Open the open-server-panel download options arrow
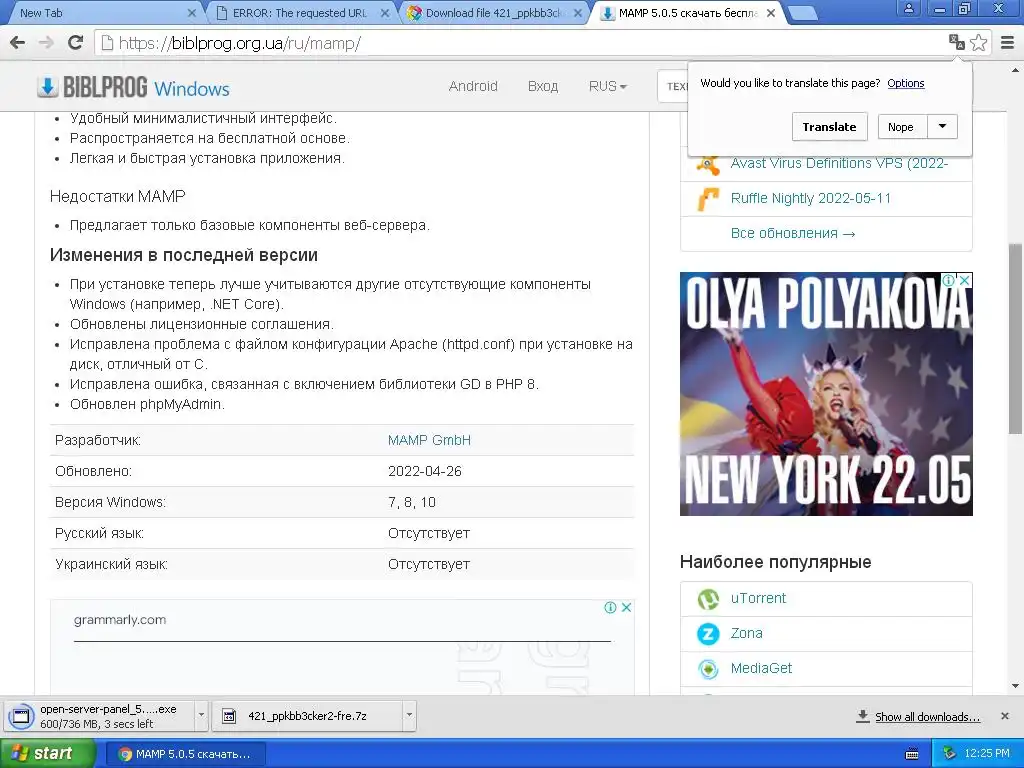 (201, 715)
